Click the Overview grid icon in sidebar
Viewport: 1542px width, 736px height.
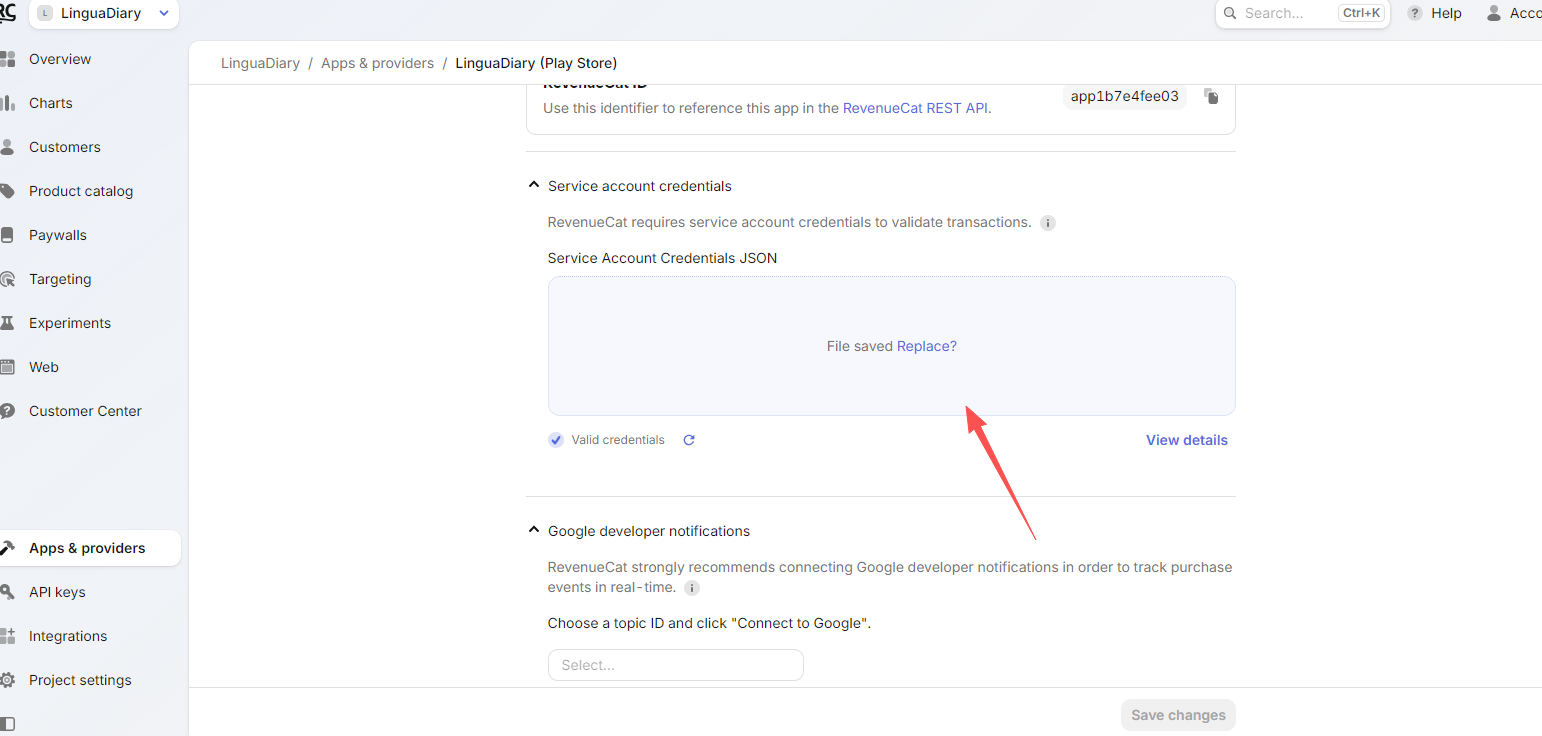(8, 59)
